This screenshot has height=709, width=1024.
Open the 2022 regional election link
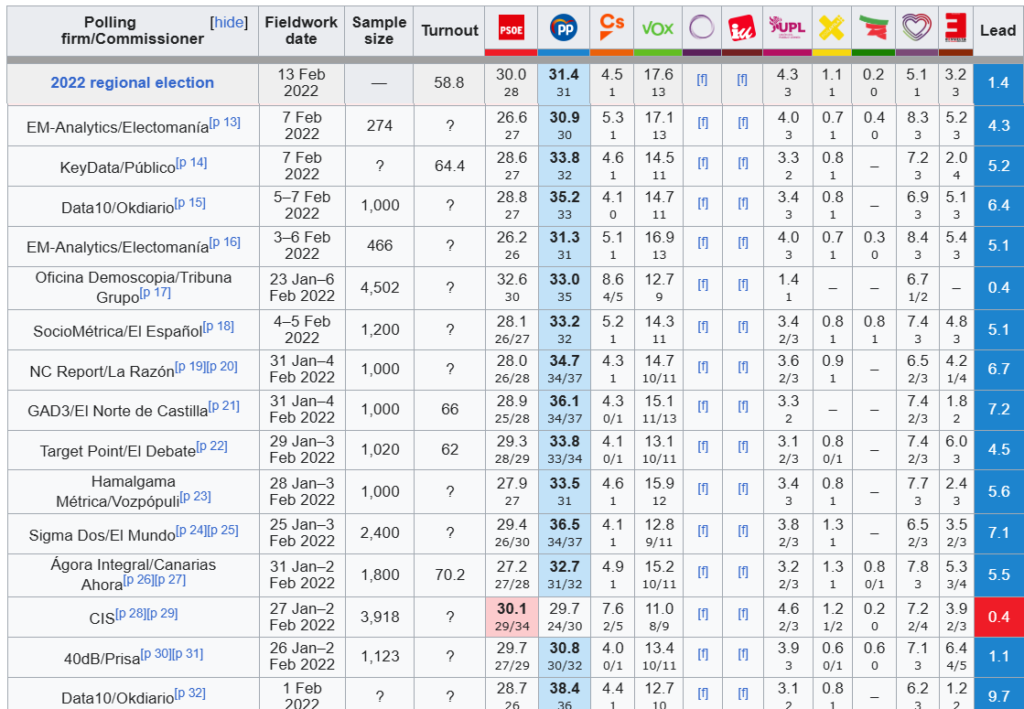132,83
